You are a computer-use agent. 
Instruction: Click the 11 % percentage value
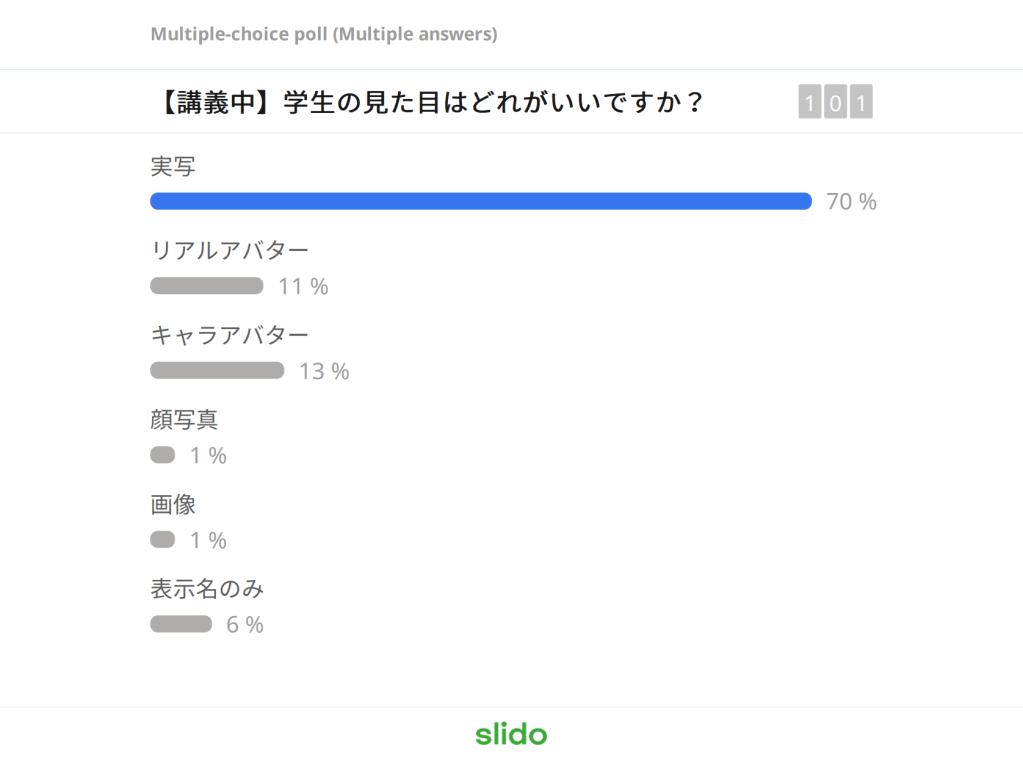(303, 287)
